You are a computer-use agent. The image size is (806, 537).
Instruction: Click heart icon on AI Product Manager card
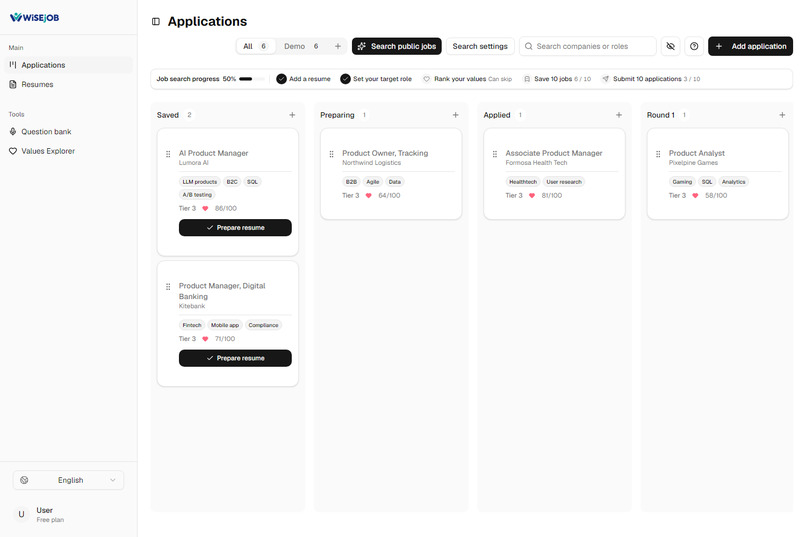tap(205, 209)
